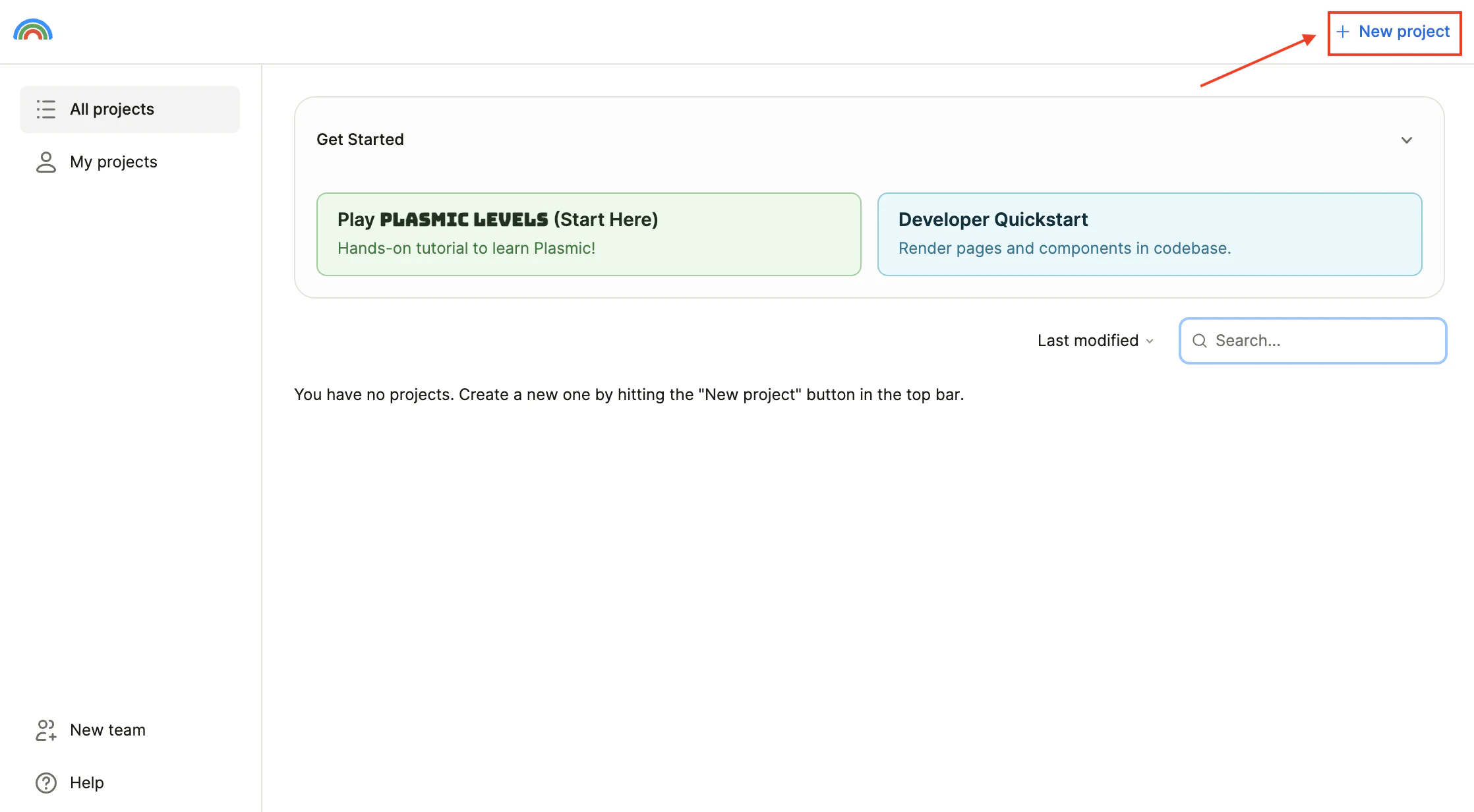Open the Play Plasmic Levels tutorial card

[589, 234]
